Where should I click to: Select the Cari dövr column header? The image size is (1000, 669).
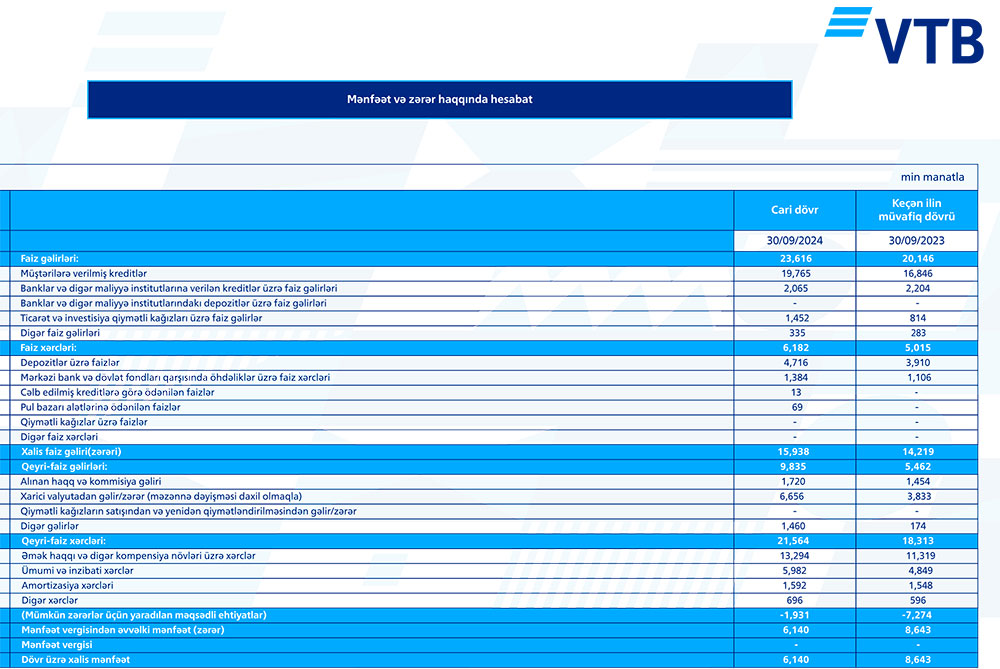(x=794, y=211)
